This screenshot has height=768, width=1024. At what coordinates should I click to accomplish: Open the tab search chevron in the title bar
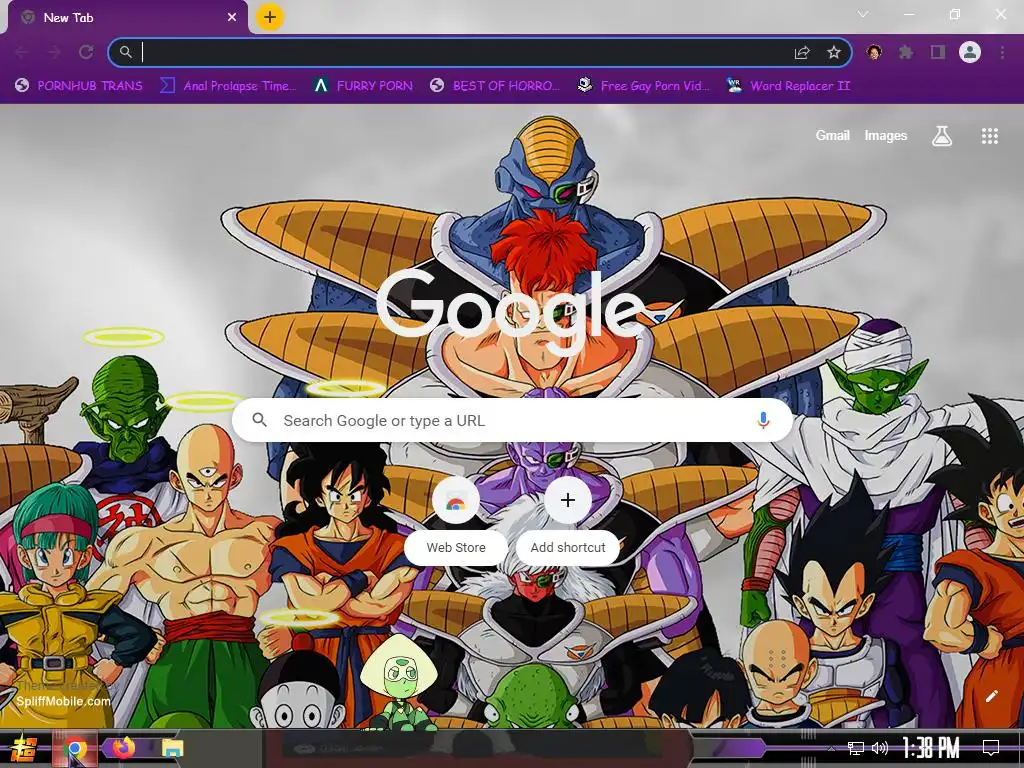click(x=863, y=14)
